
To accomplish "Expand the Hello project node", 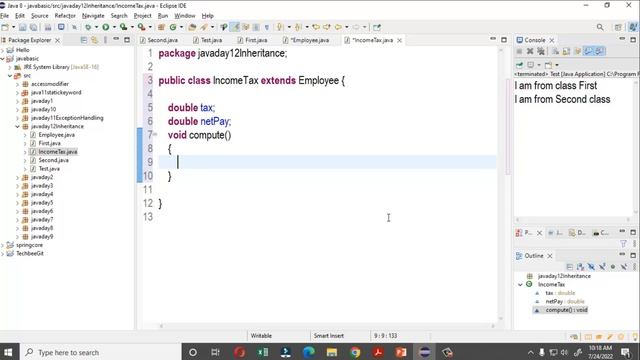I will coord(3,50).
